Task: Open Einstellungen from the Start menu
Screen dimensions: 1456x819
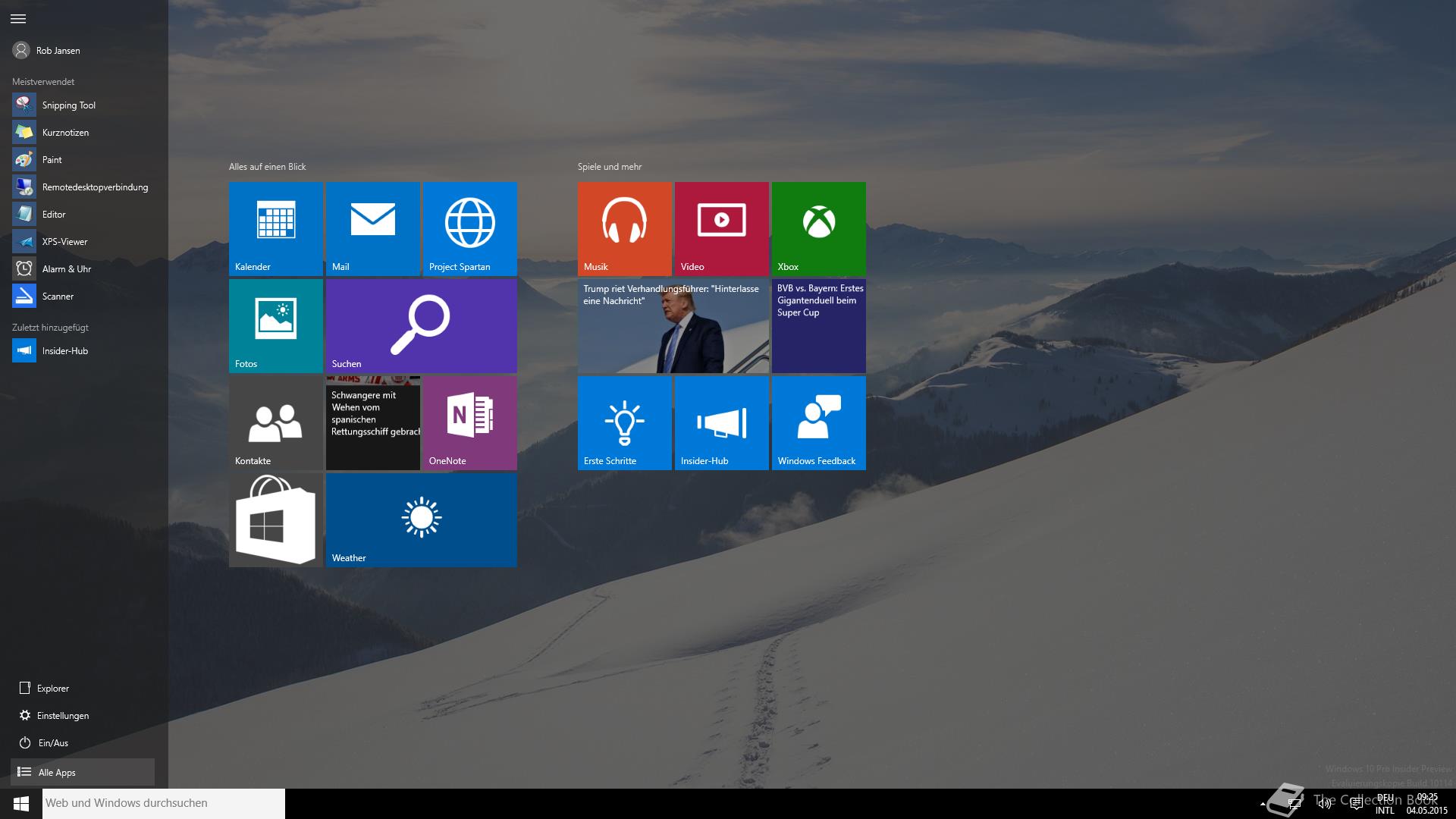Action: (x=63, y=716)
